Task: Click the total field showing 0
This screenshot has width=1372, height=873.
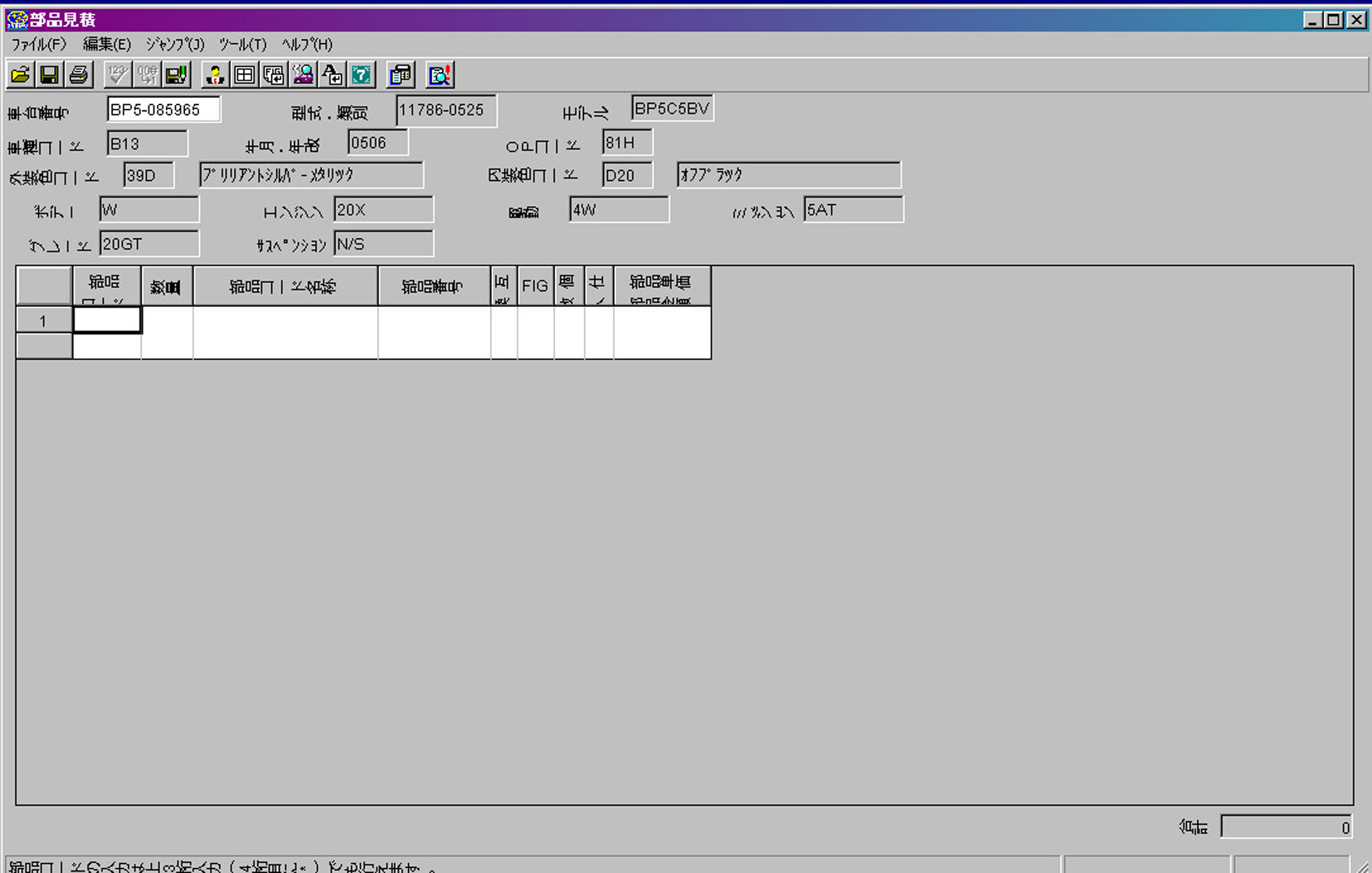Action: [x=1287, y=827]
